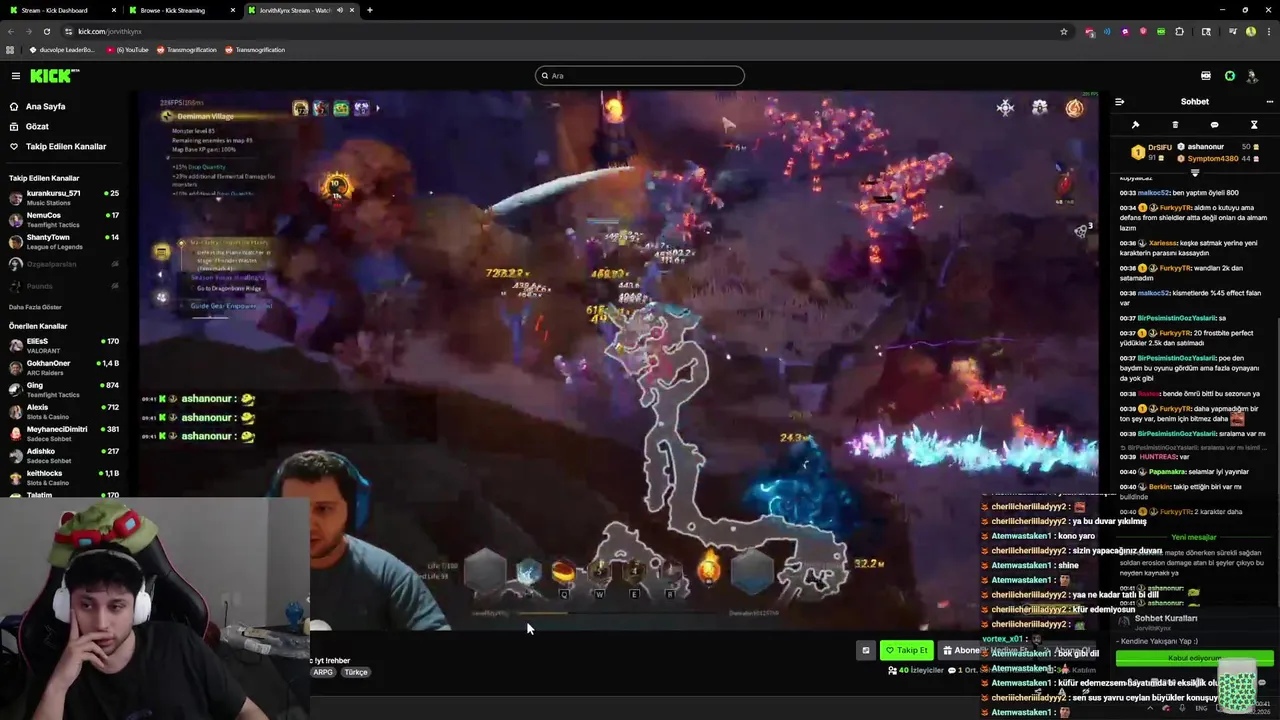Open keithlocks recommended channel
Viewport: 1280px width, 720px height.
click(x=64, y=478)
